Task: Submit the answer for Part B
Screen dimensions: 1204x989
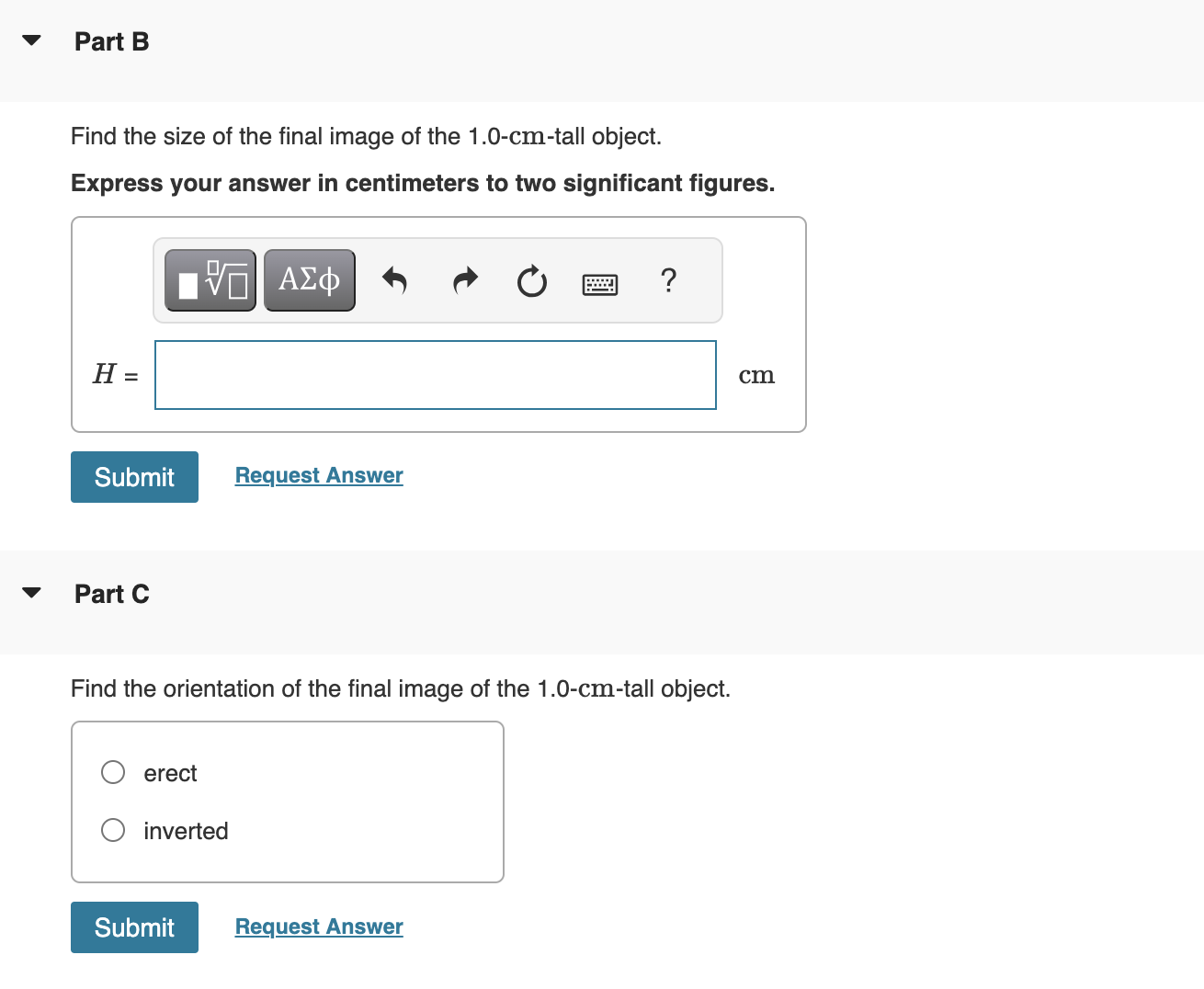Action: coord(134,476)
